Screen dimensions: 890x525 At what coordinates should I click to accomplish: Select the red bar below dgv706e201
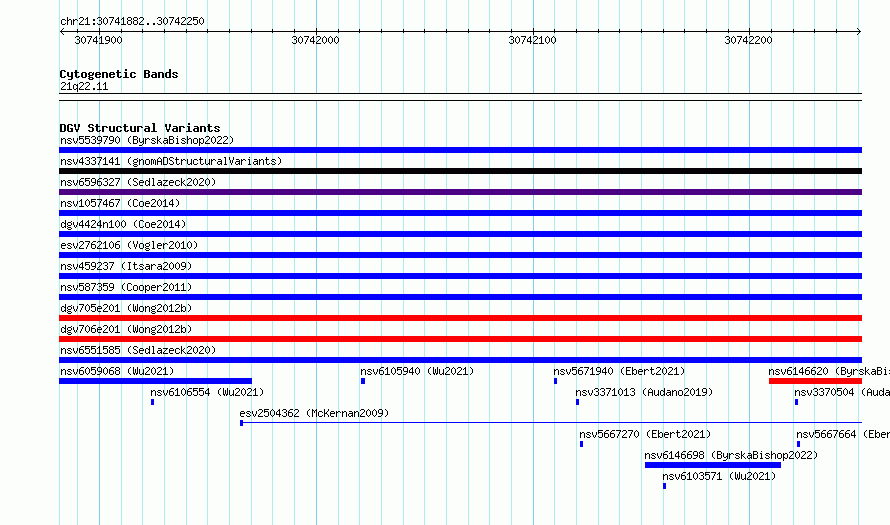click(x=460, y=339)
